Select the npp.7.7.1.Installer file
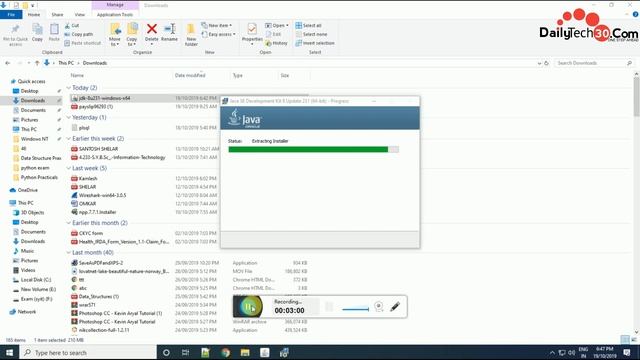The image size is (640, 360). point(98,212)
